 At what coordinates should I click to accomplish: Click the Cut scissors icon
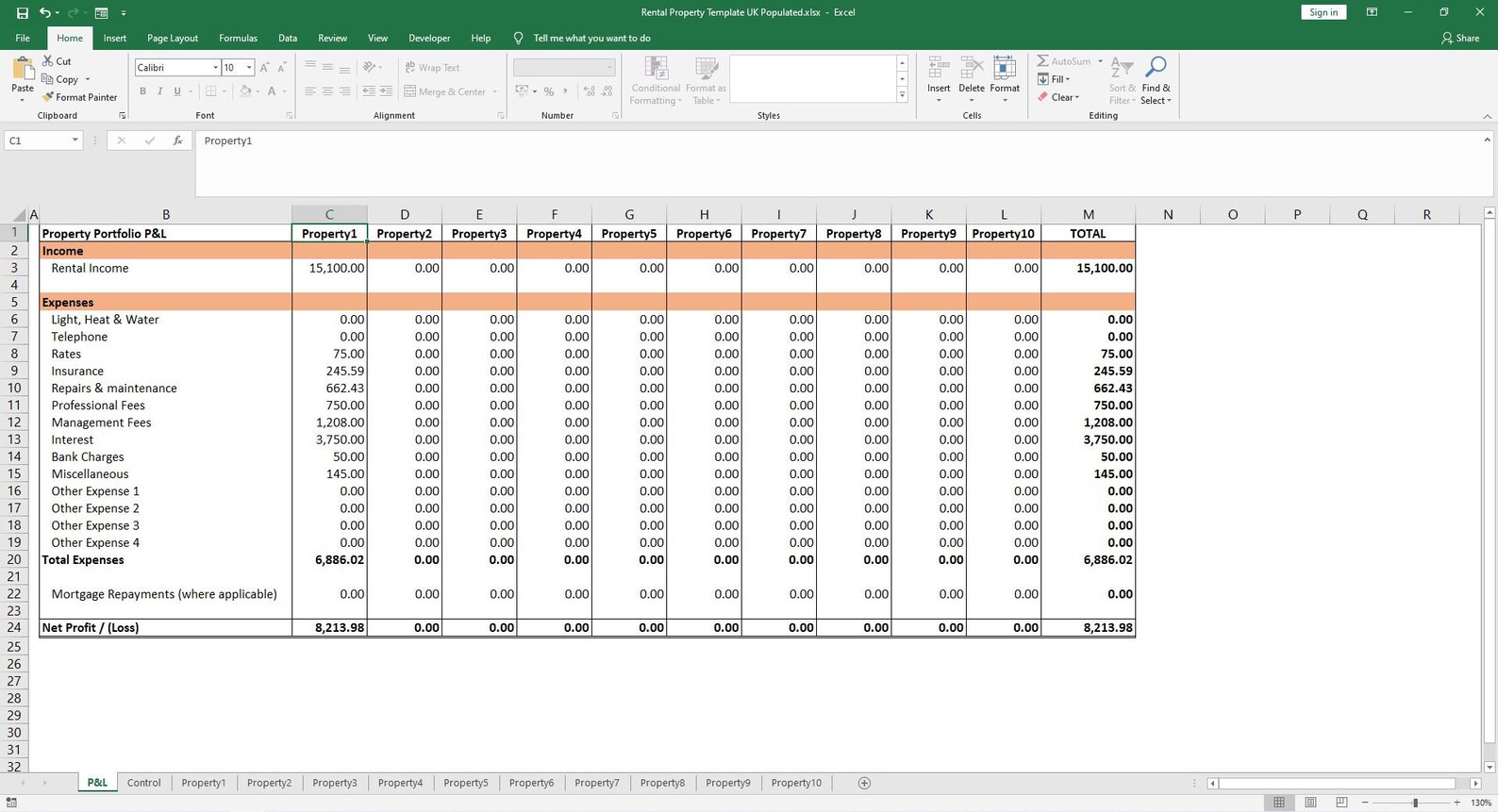47,61
